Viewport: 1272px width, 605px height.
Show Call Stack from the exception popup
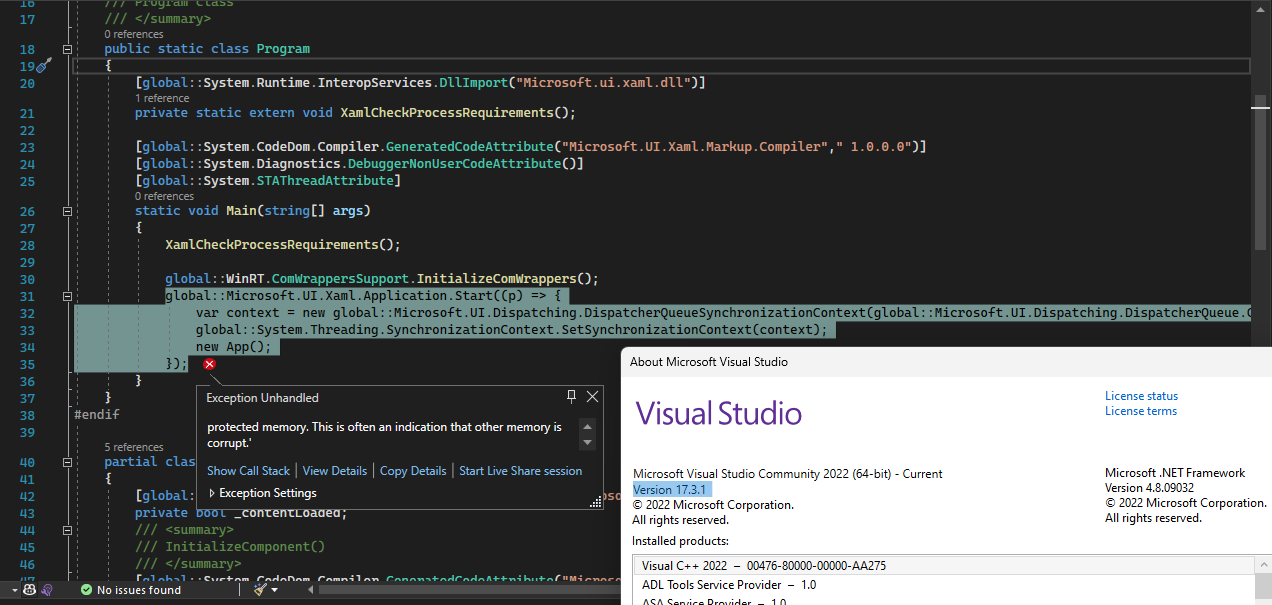tap(248, 471)
